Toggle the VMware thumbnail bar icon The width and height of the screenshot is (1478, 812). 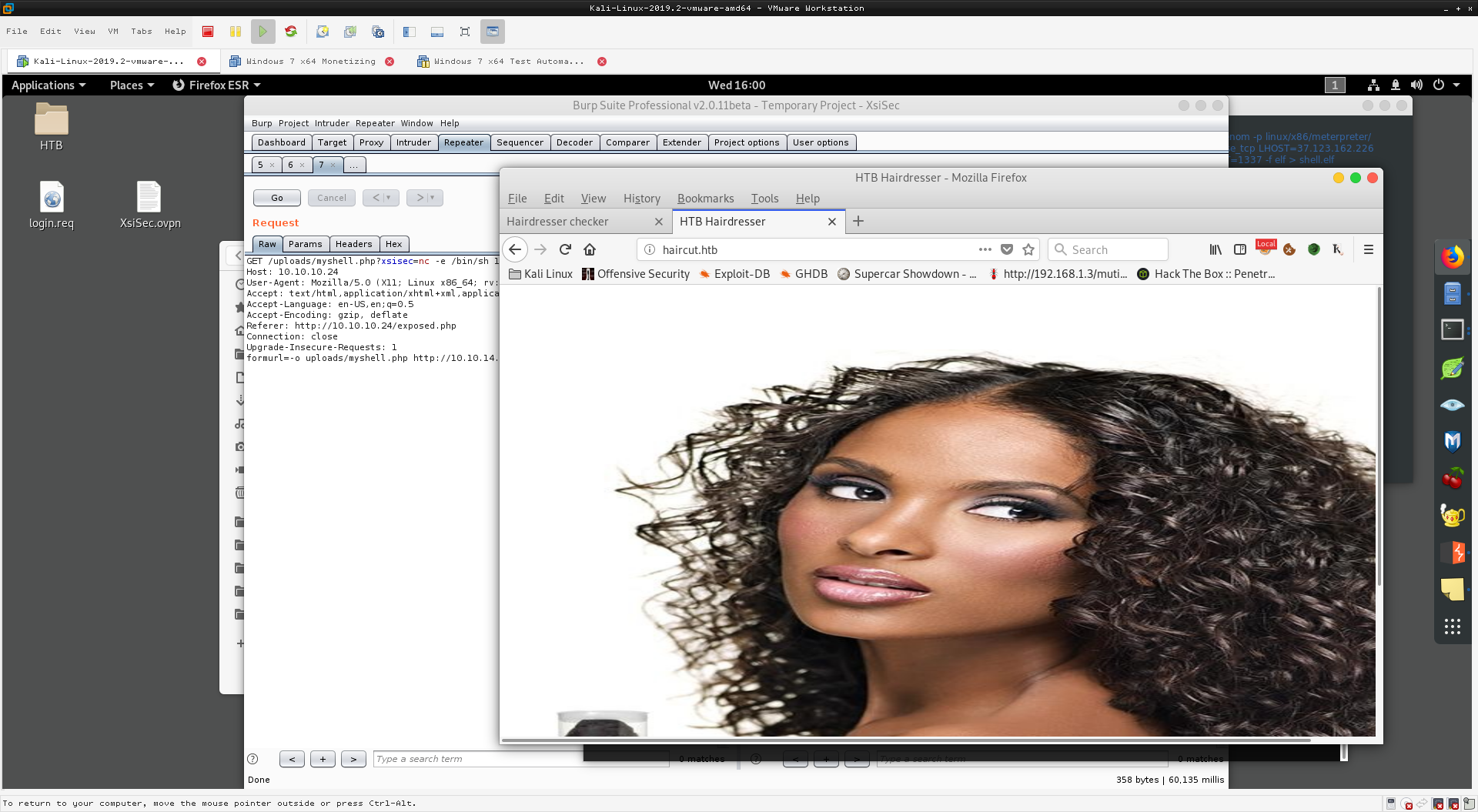[437, 32]
